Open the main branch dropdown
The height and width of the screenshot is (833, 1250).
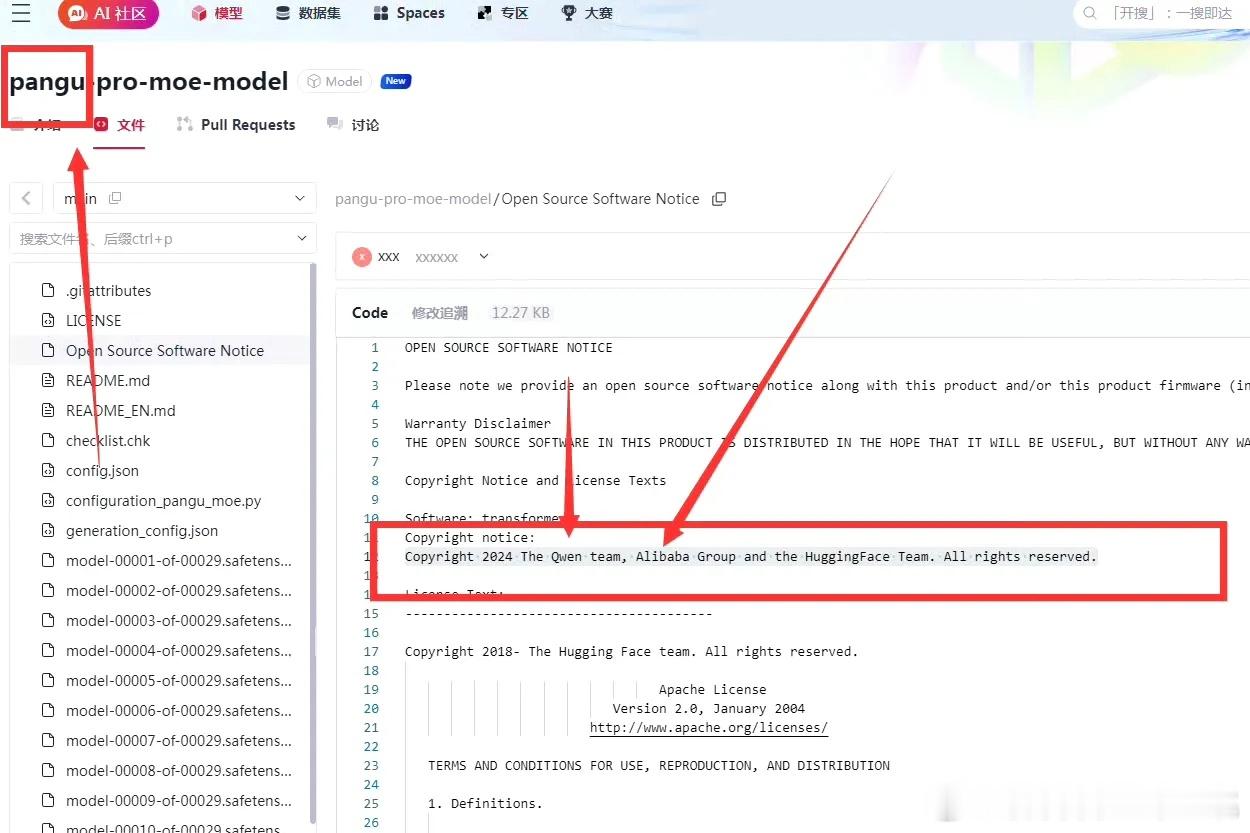coord(184,198)
